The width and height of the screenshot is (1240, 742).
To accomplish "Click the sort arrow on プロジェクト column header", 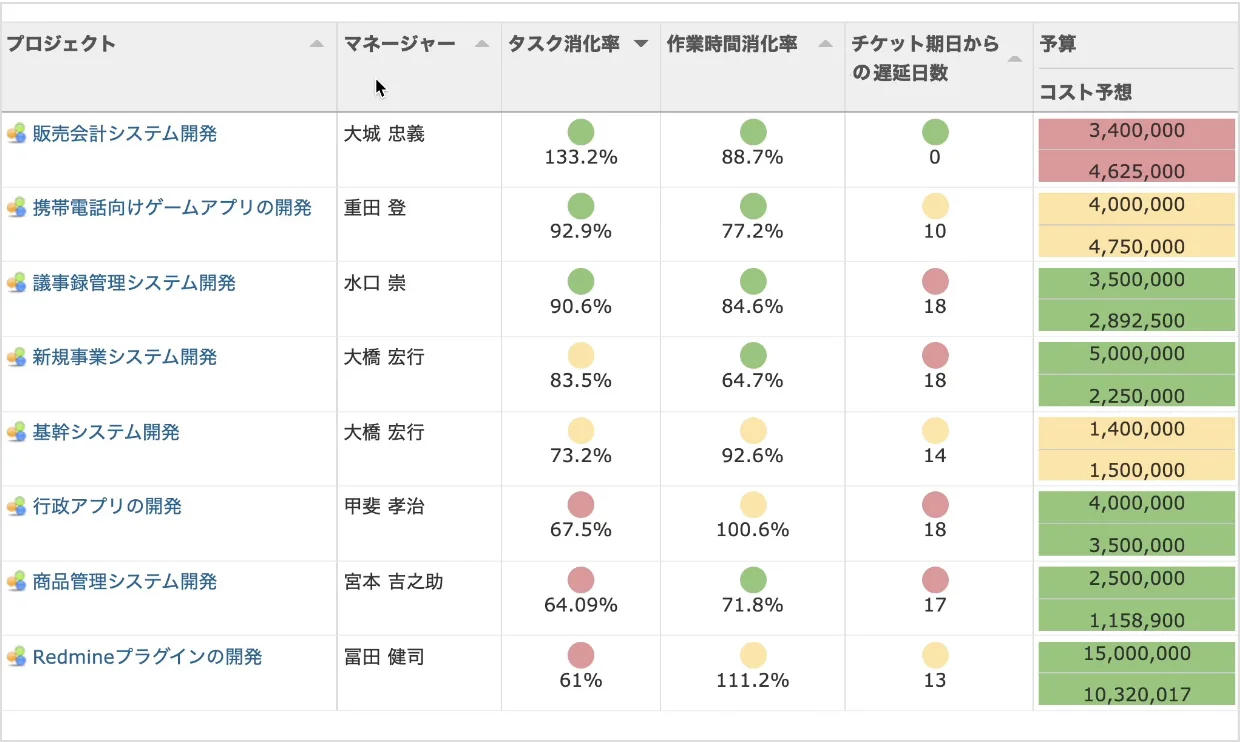I will (316, 43).
